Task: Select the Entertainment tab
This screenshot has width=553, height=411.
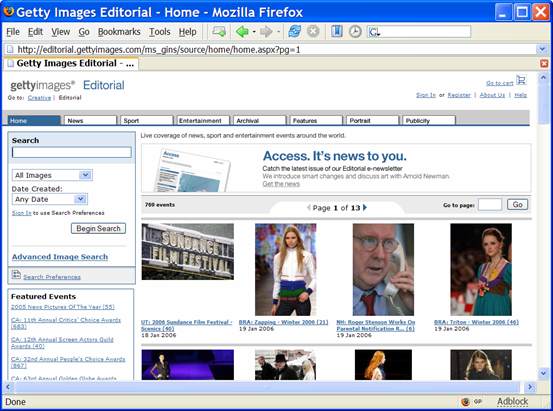Action: [x=203, y=120]
